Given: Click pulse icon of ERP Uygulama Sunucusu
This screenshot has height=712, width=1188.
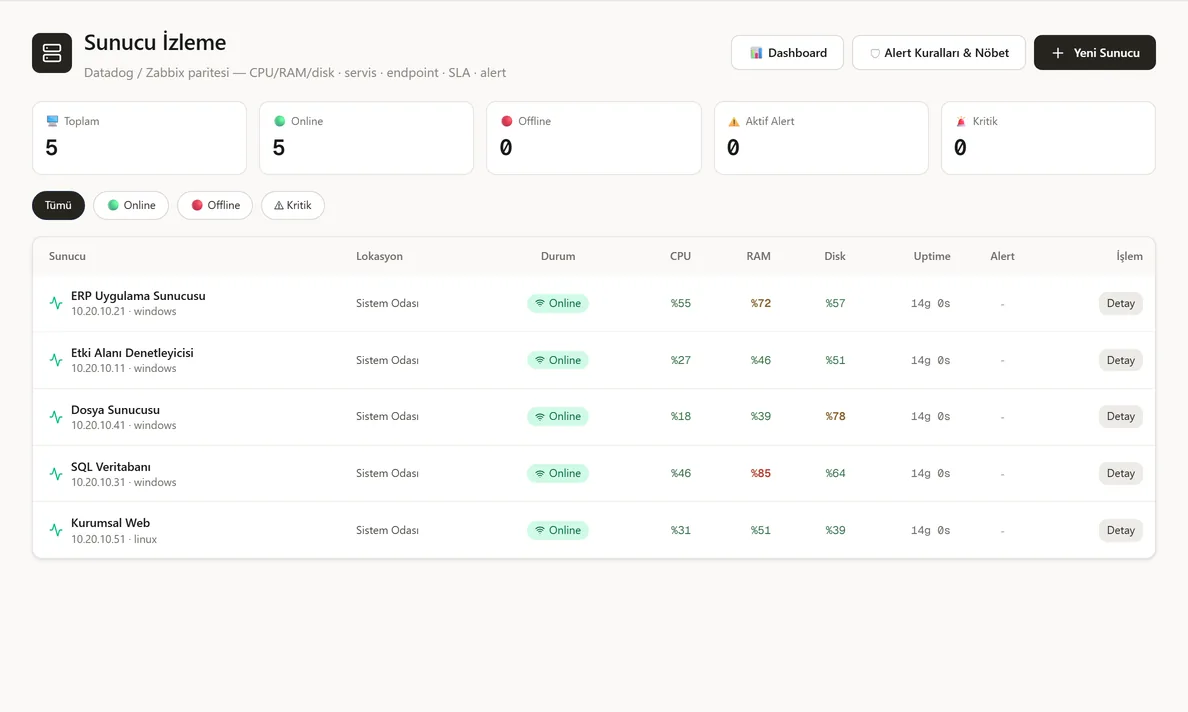Looking at the screenshot, I should pyautogui.click(x=56, y=303).
